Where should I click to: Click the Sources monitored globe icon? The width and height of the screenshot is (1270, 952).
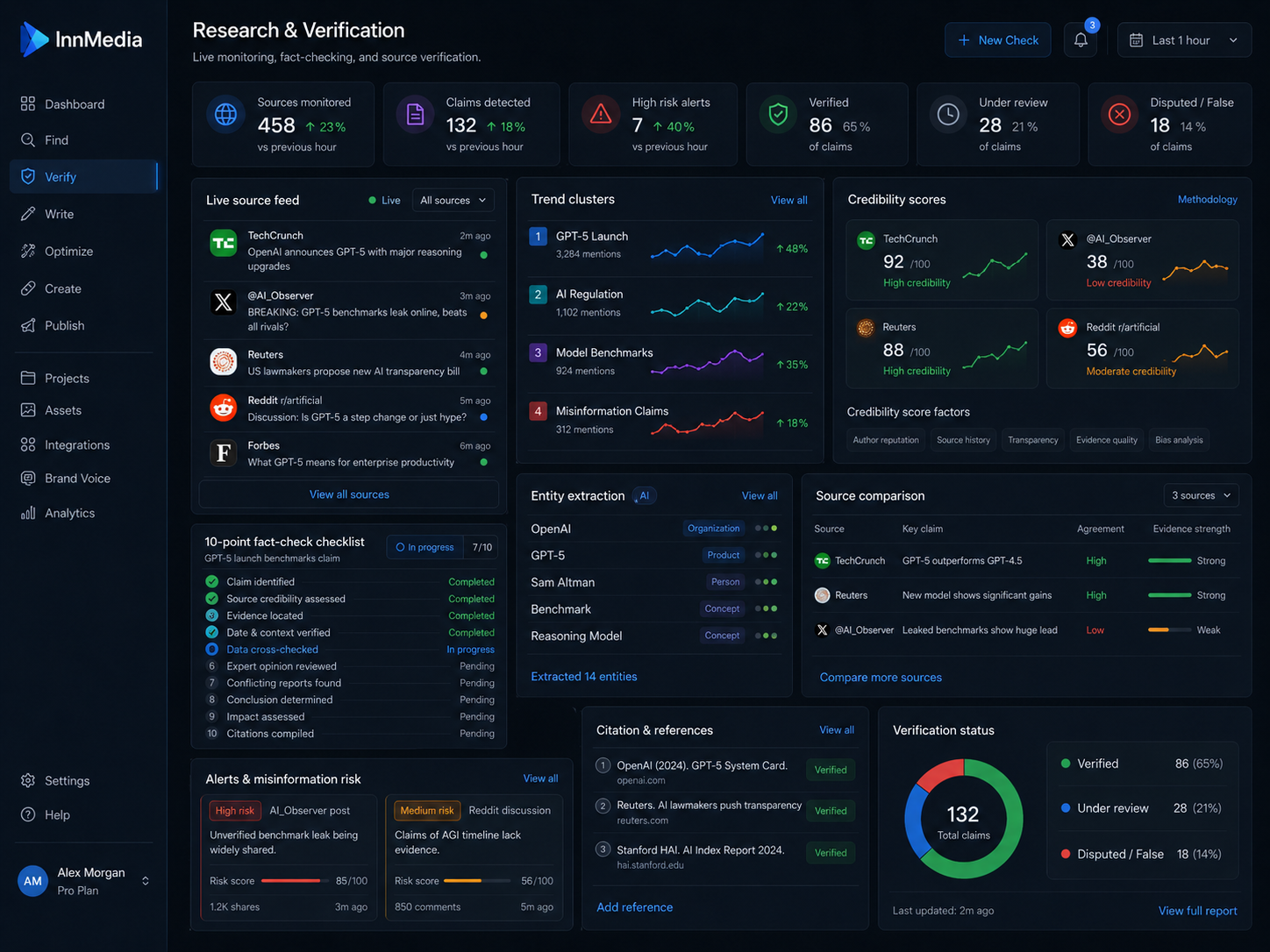point(225,115)
